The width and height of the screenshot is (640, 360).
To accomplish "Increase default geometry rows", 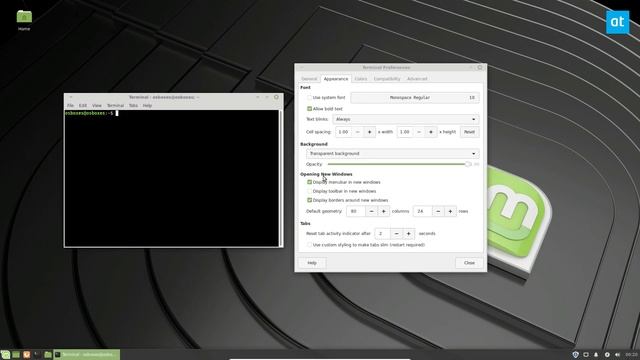I will [x=450, y=211].
